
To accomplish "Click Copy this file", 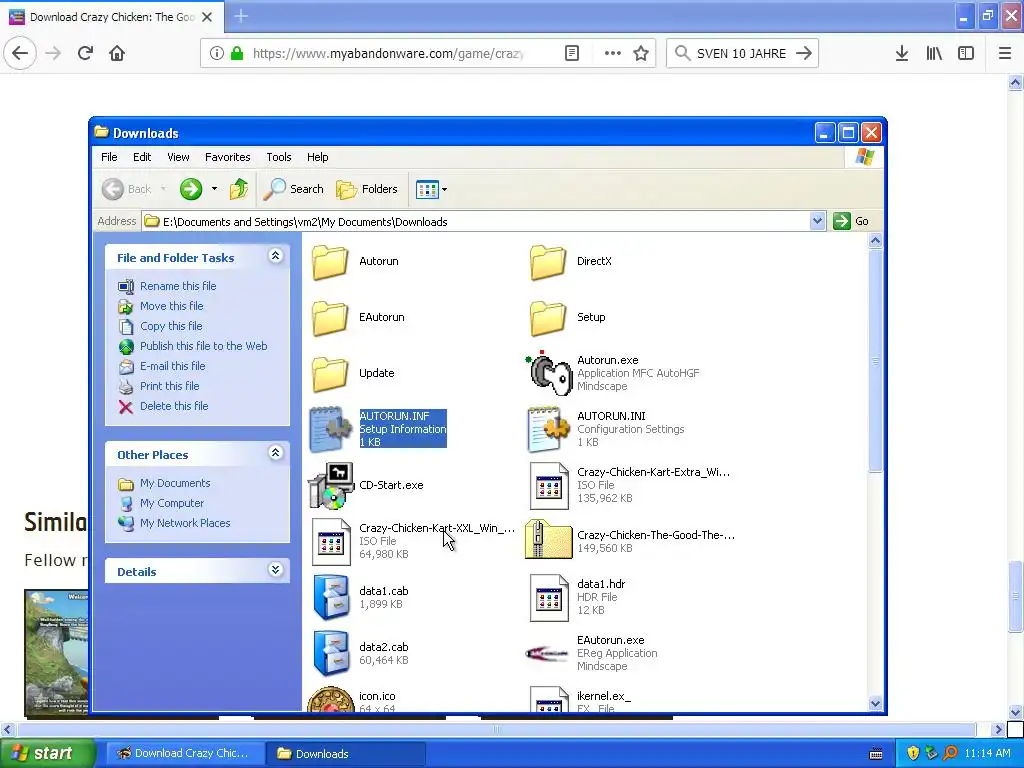I will pos(171,326).
